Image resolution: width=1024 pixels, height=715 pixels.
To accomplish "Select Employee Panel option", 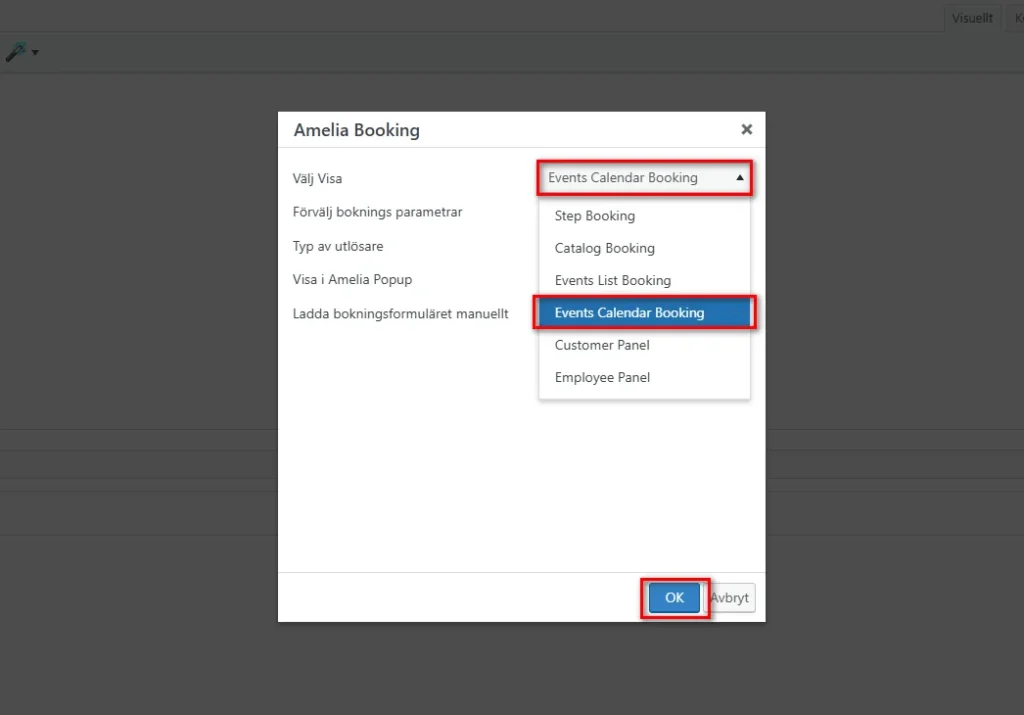I will [x=644, y=377].
